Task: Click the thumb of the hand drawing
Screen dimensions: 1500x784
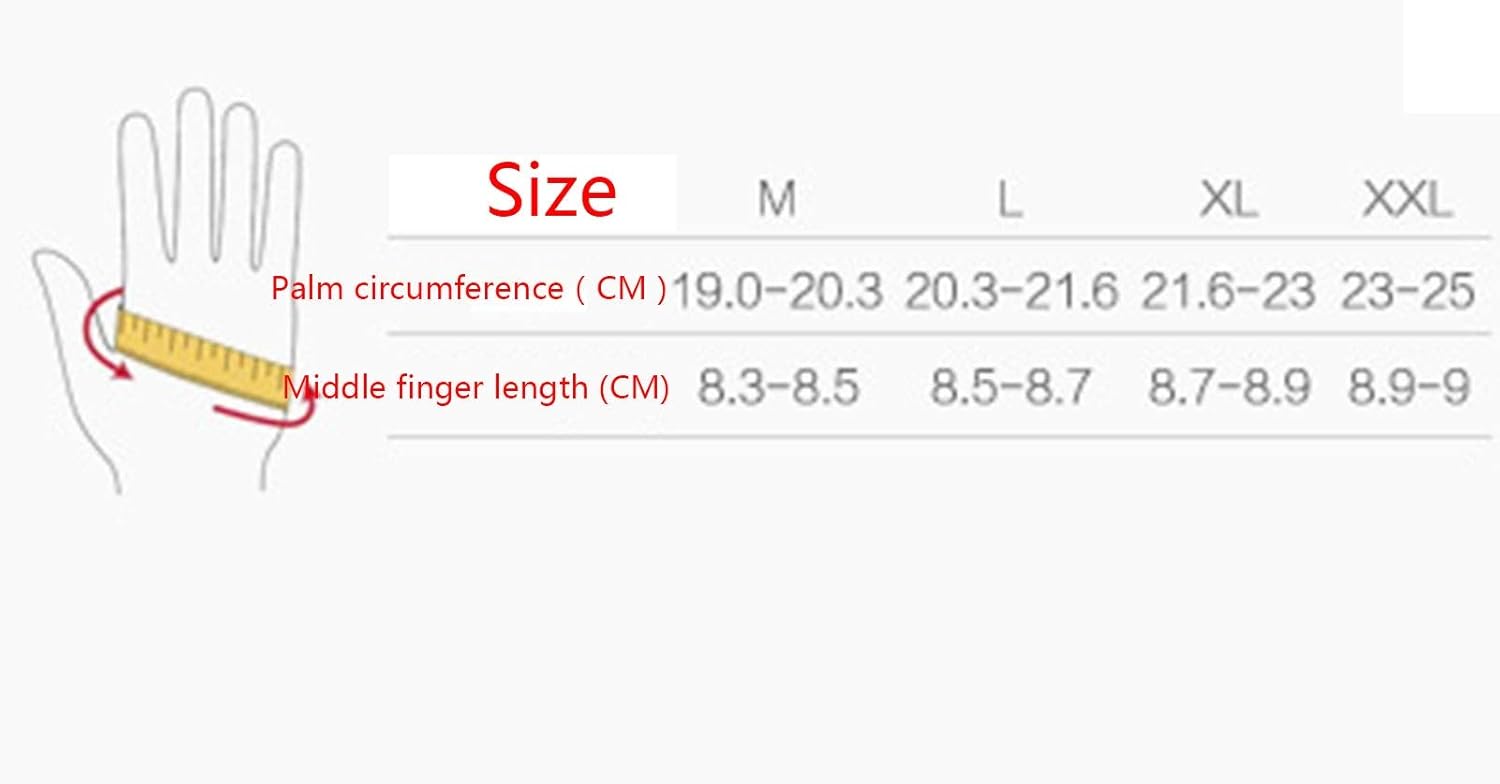Action: pyautogui.click(x=70, y=300)
